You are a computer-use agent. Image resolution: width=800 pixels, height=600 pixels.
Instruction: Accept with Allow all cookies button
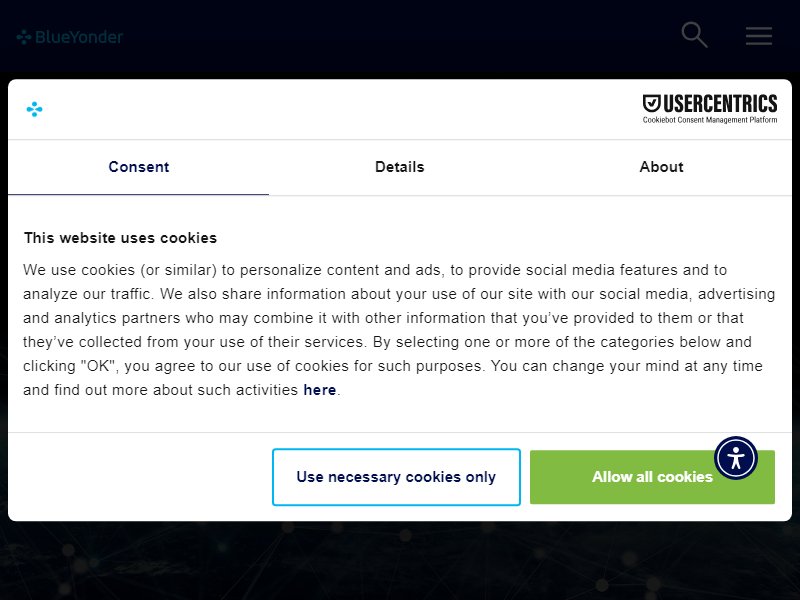click(652, 477)
